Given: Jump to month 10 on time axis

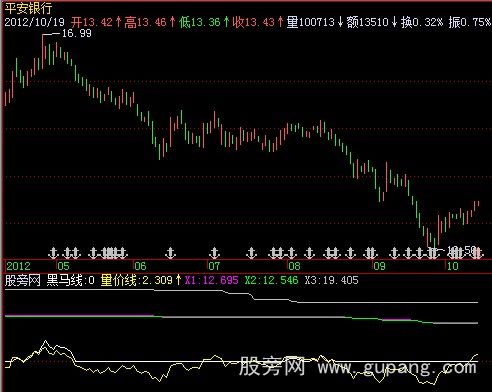Looking at the screenshot, I should point(453,266).
